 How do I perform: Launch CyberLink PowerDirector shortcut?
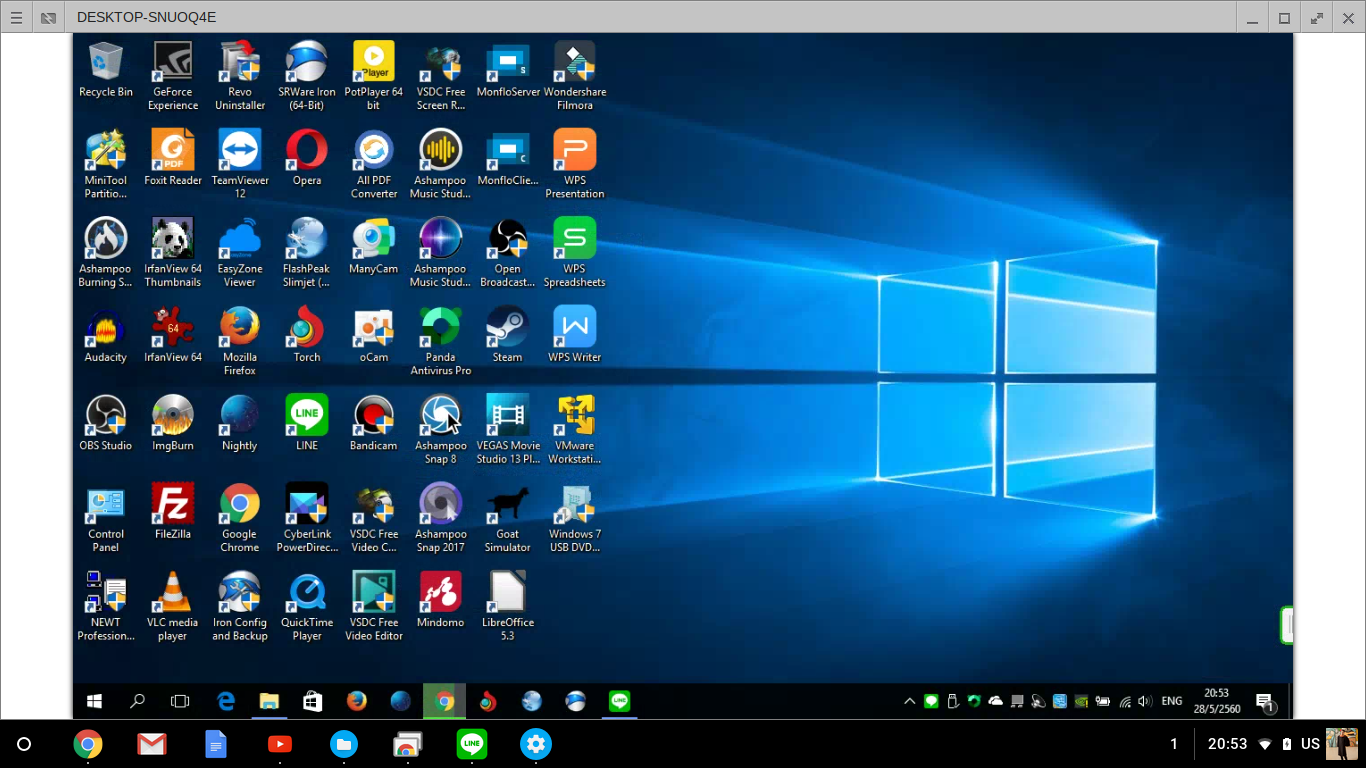[307, 517]
